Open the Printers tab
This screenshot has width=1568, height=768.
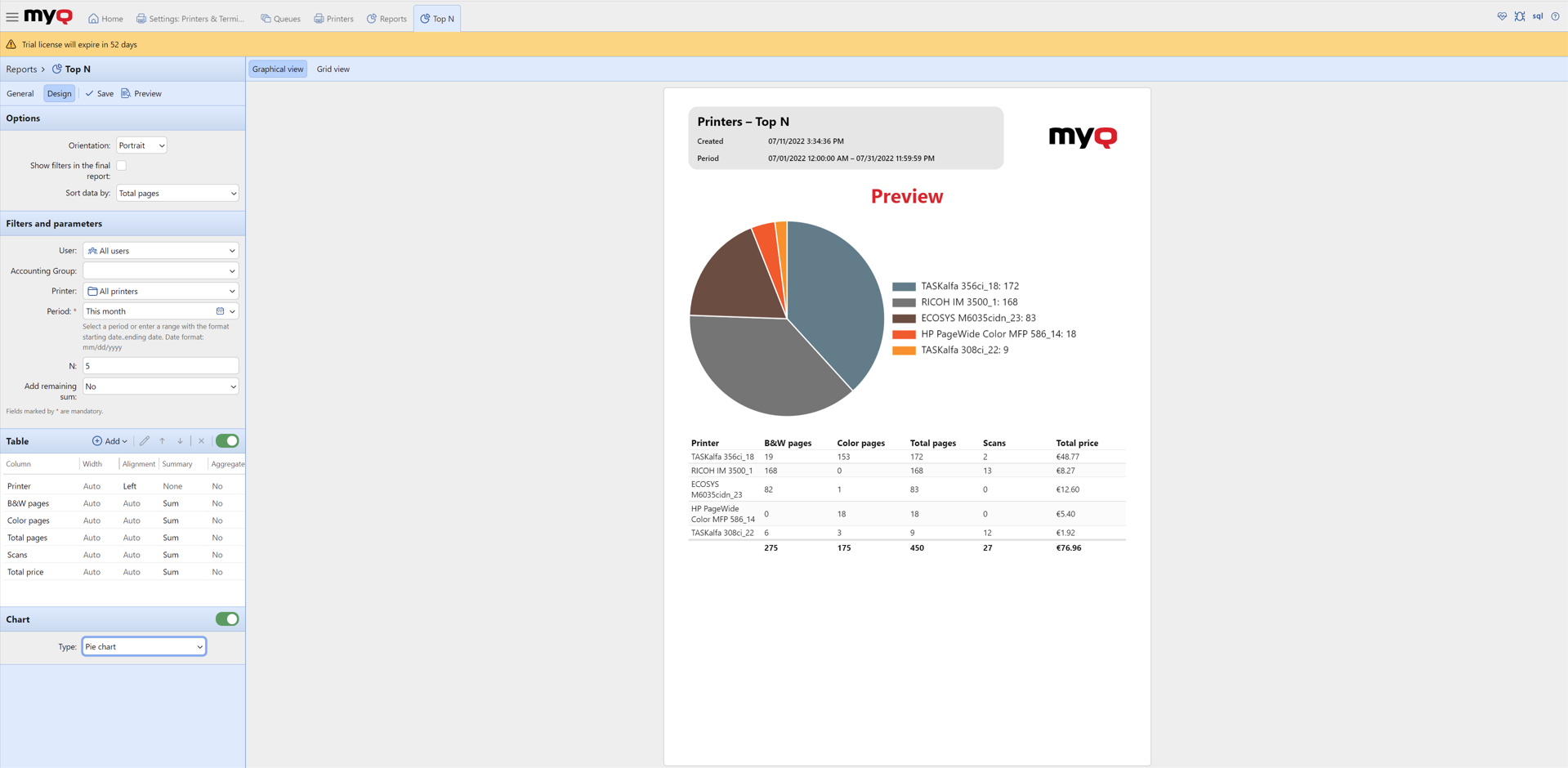334,19
